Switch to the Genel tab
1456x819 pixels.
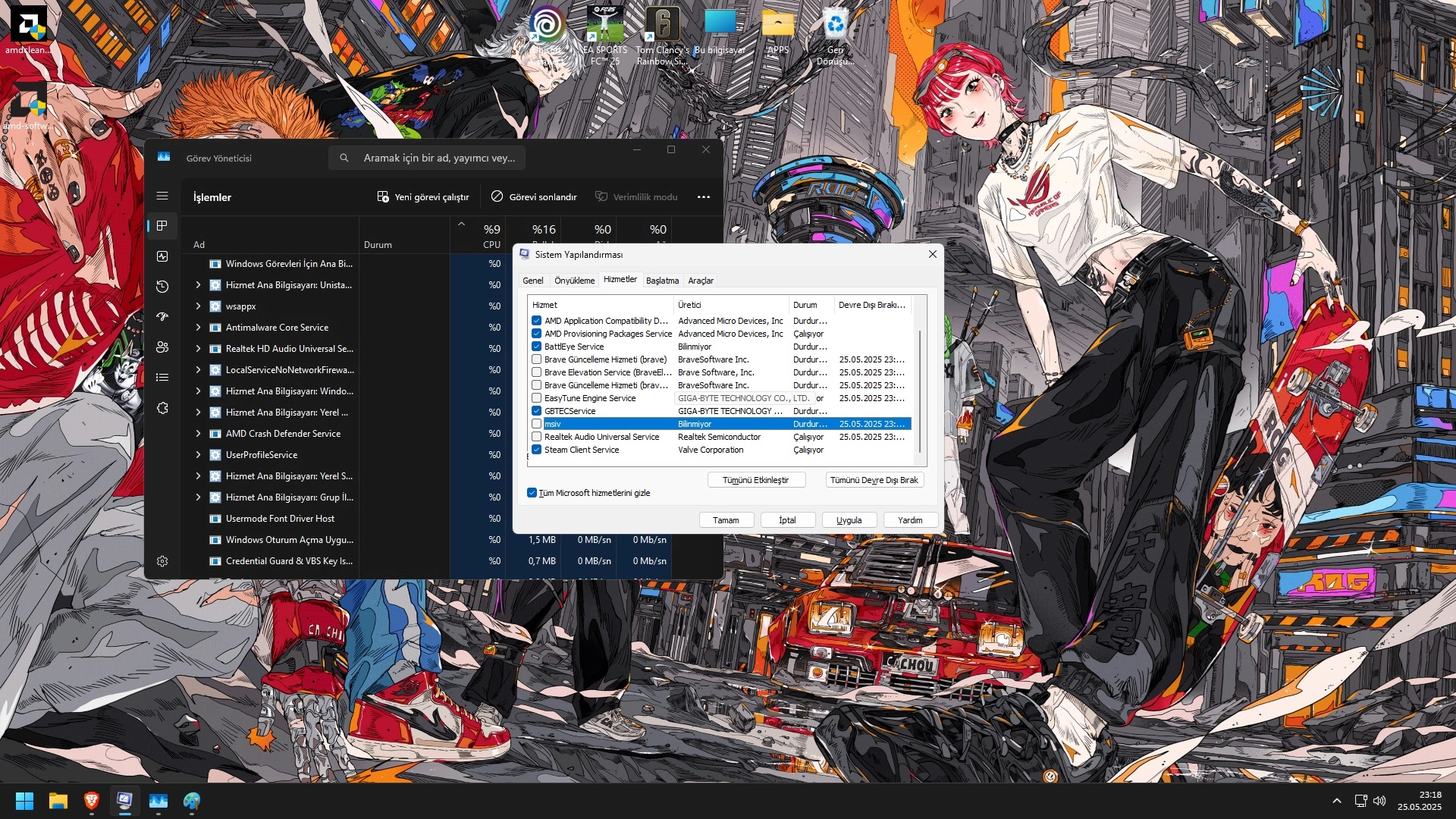[x=532, y=281]
